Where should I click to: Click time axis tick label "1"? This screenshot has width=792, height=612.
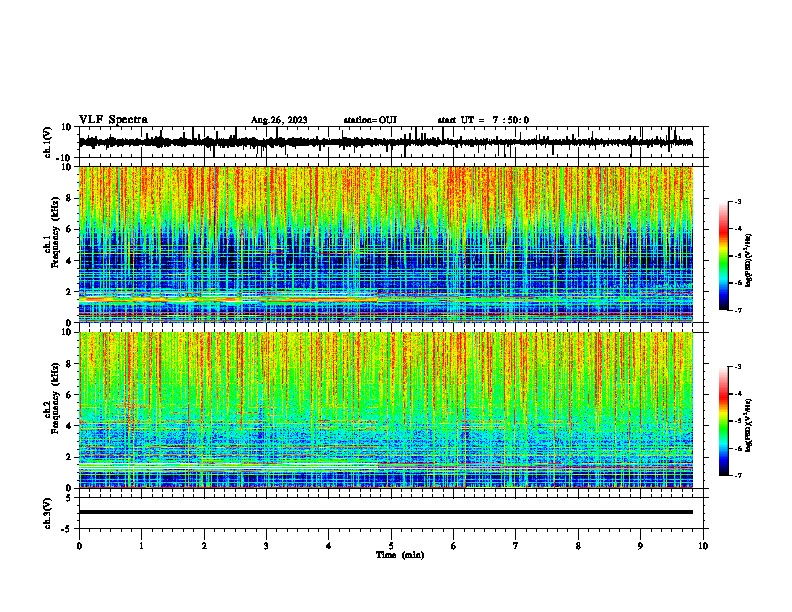tap(141, 546)
